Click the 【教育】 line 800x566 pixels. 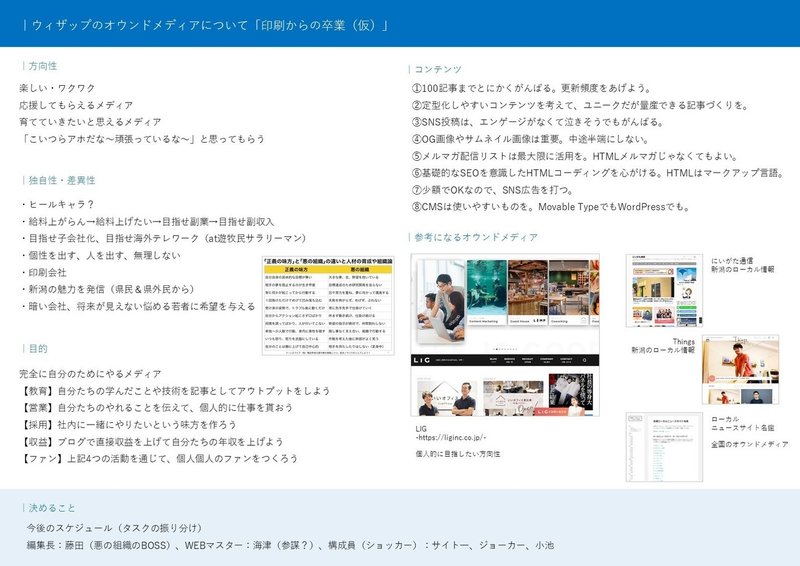coord(175,391)
